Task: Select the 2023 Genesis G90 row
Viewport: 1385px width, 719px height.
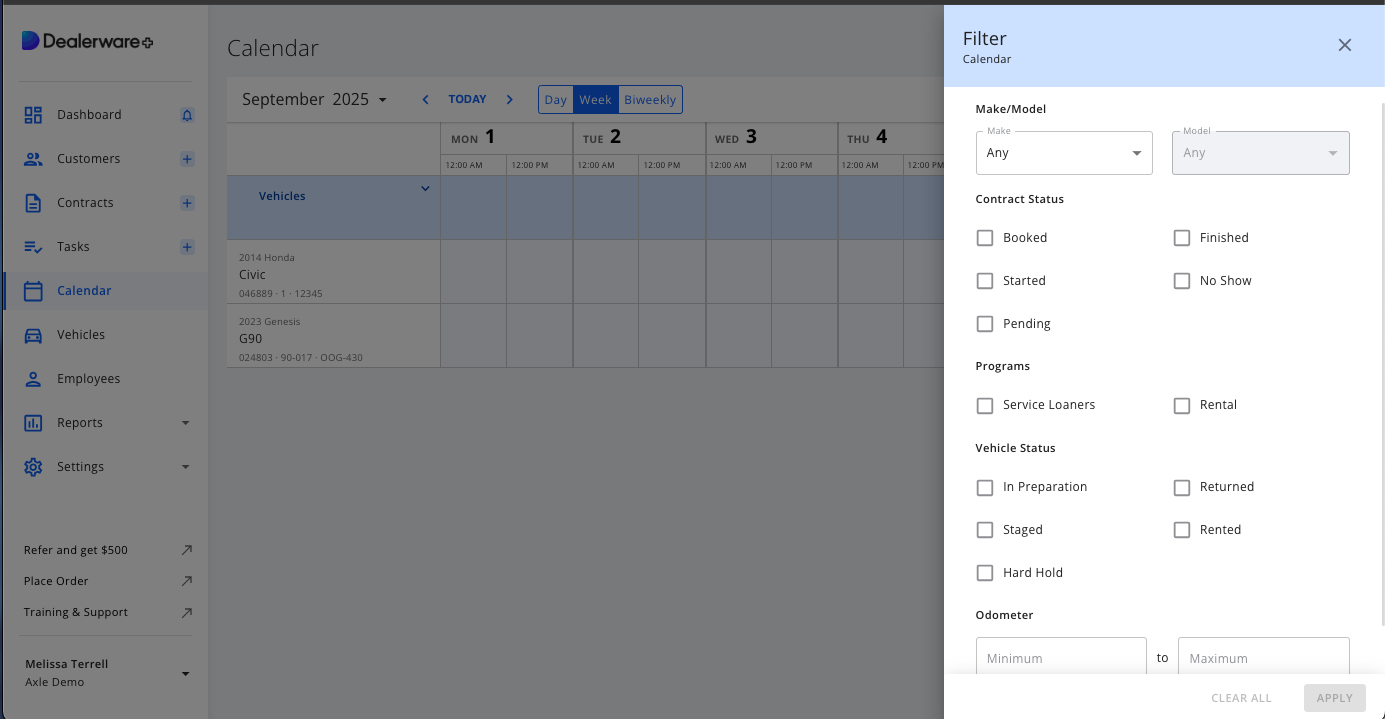Action: click(x=334, y=336)
